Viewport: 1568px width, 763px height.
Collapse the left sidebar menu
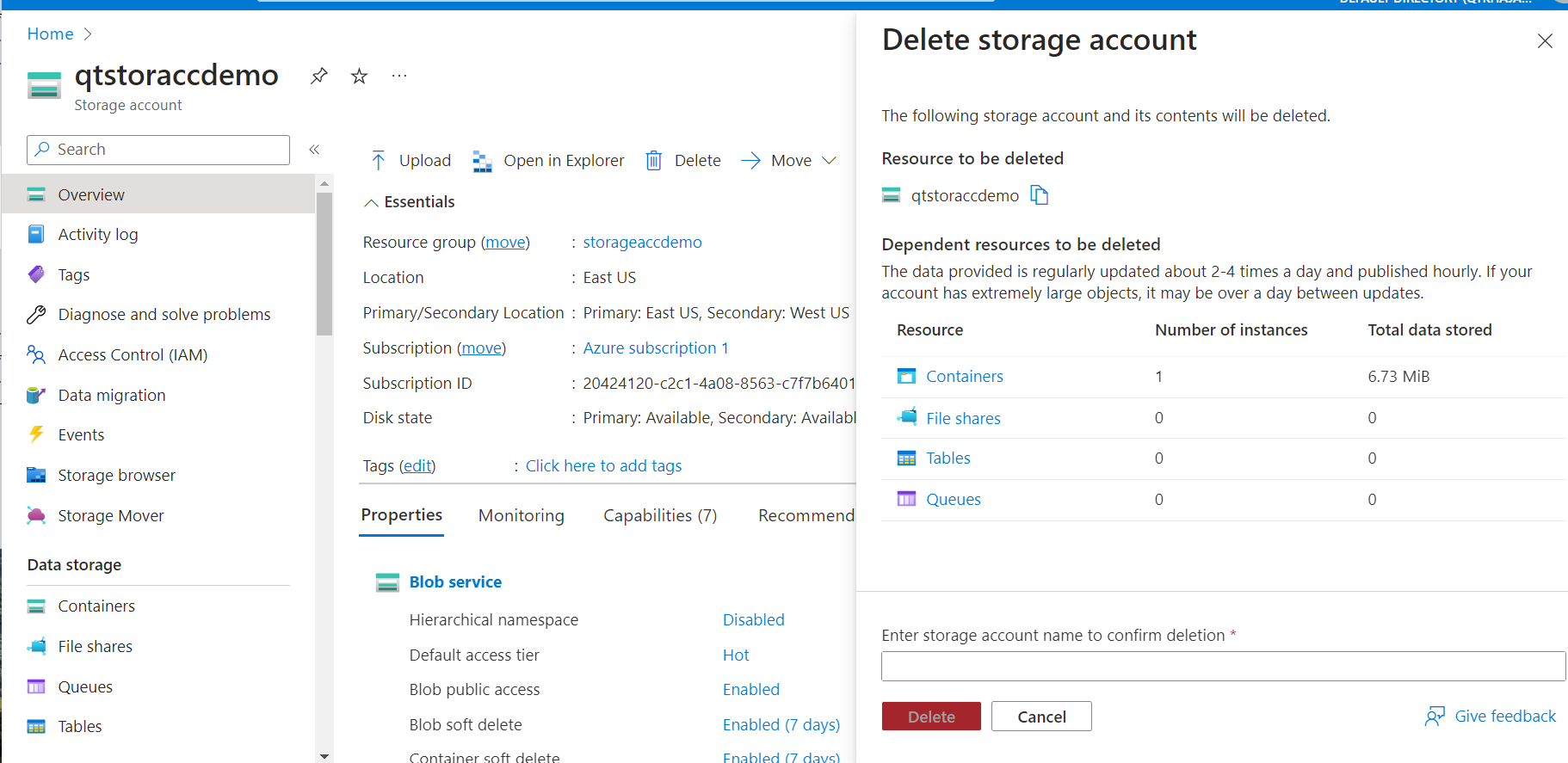315,150
